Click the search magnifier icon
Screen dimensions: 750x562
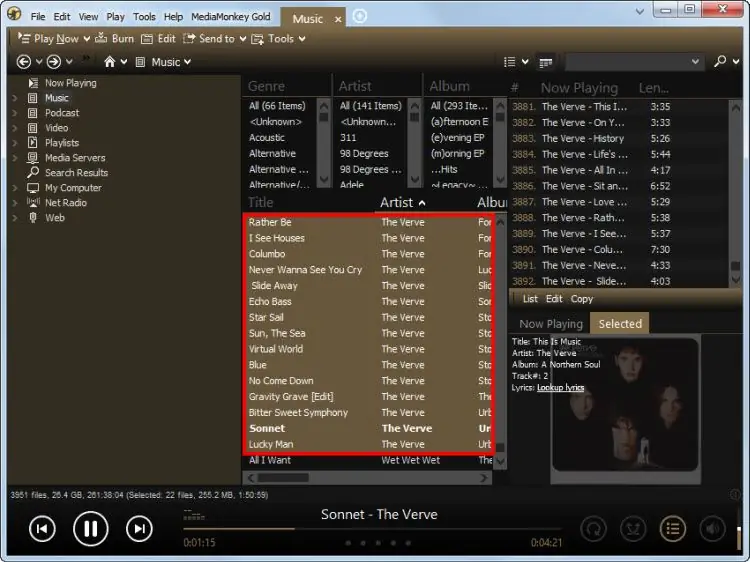coord(720,61)
